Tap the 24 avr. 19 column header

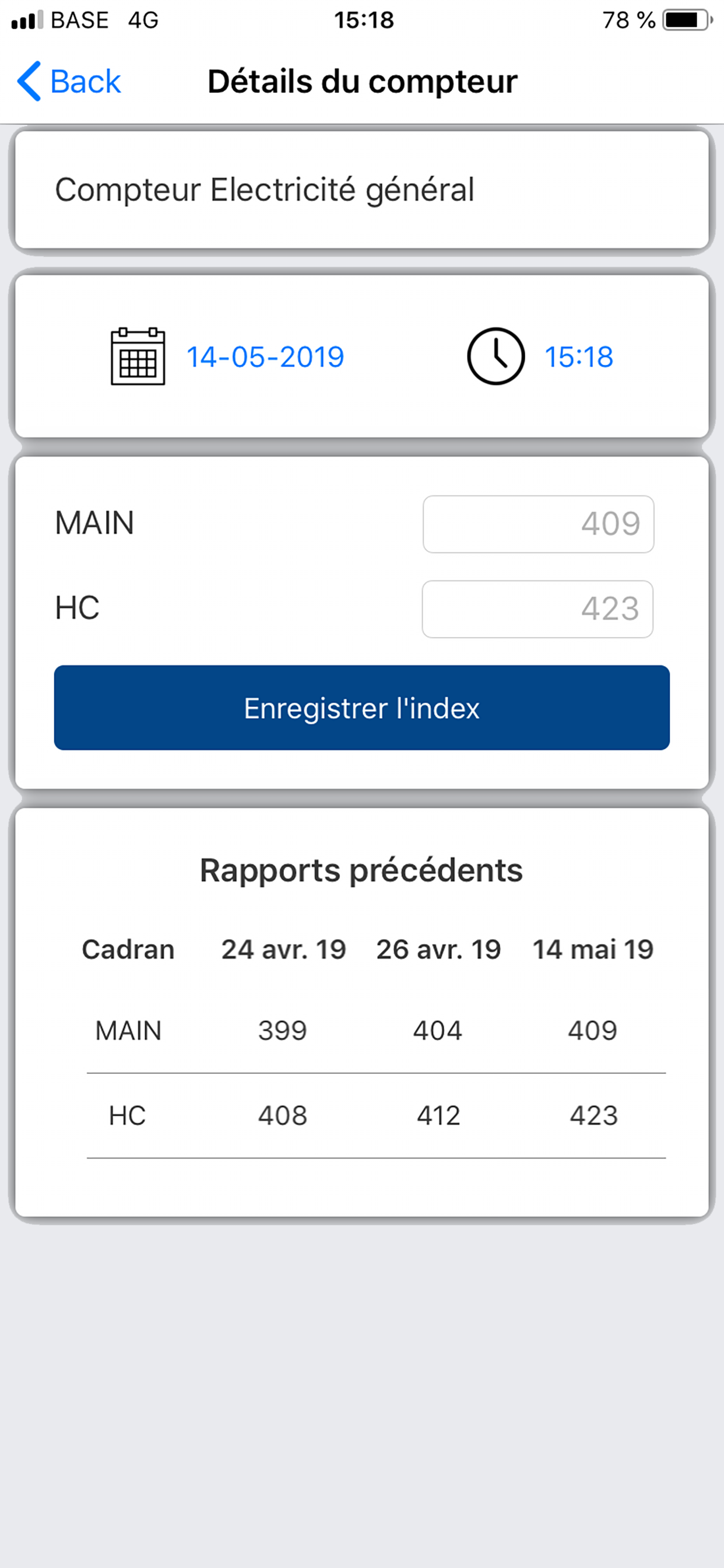pyautogui.click(x=283, y=950)
